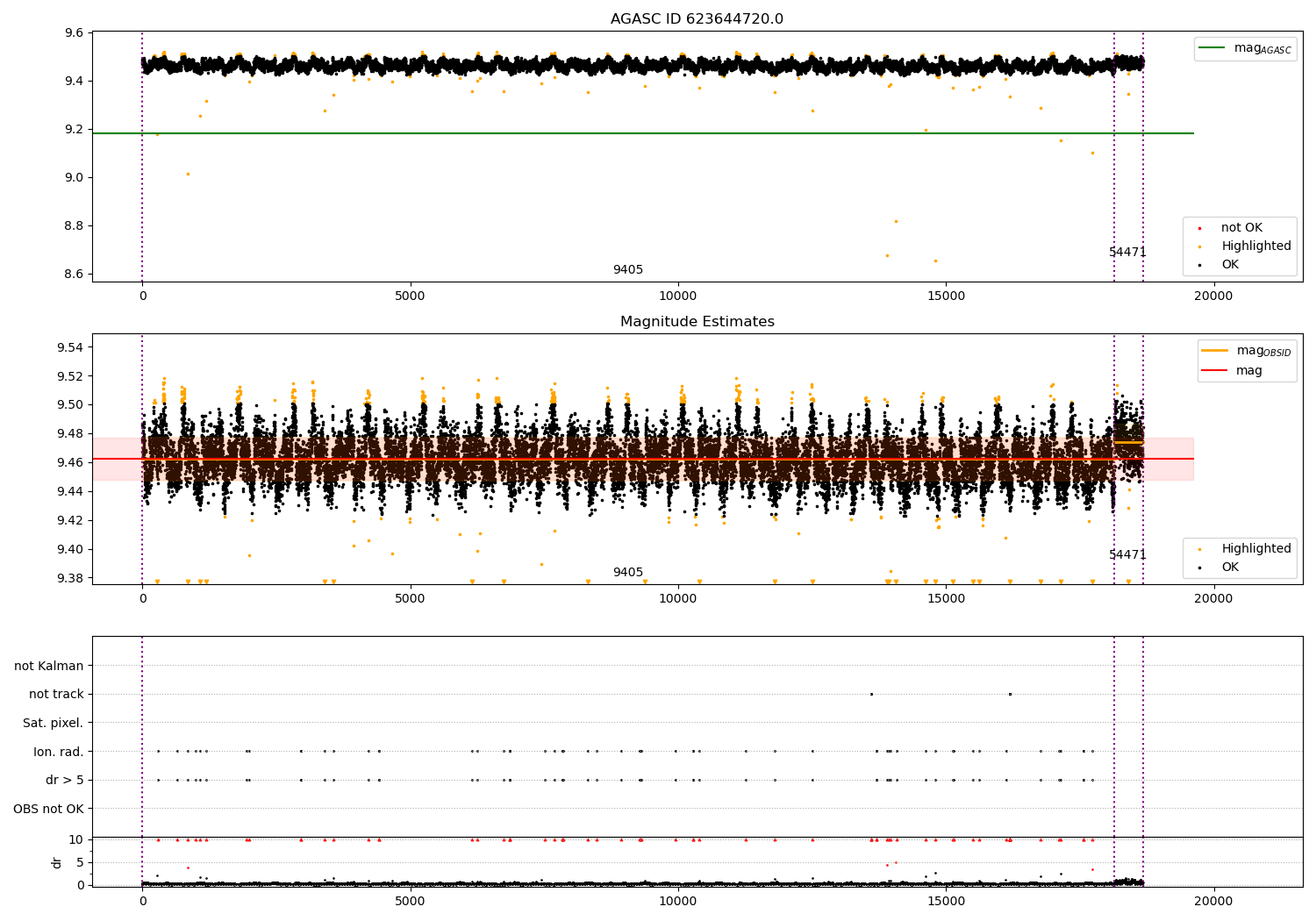Click the "9405" annotation in the top plot
This screenshot has height=921, width=1316.
(x=628, y=270)
